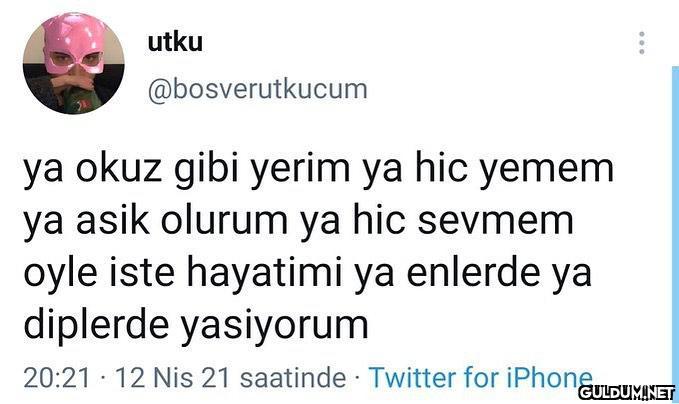This screenshot has width=679, height=404.
Task: Open the Twitter for iPhone source link
Action: [480, 377]
